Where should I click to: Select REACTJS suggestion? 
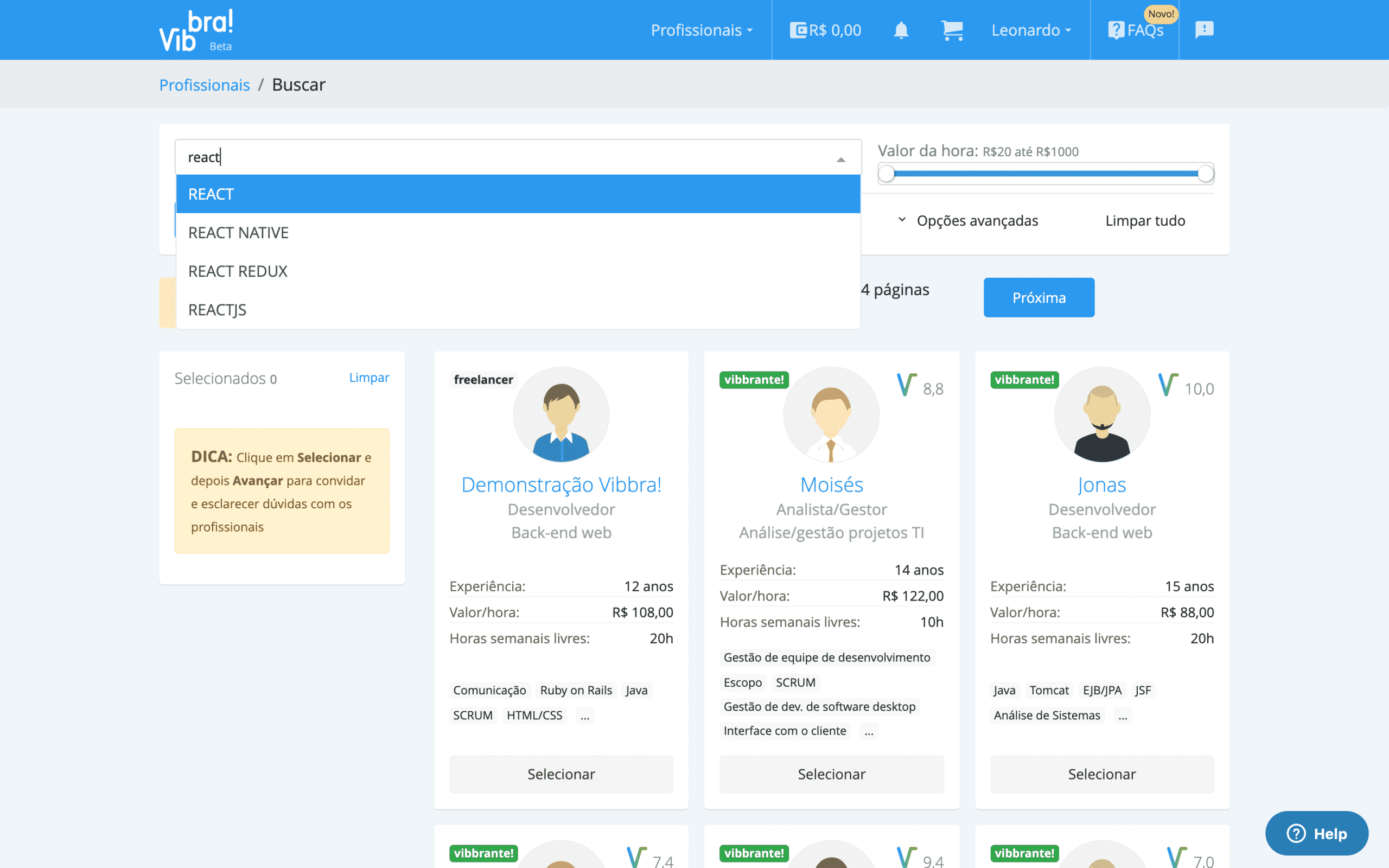(x=518, y=309)
